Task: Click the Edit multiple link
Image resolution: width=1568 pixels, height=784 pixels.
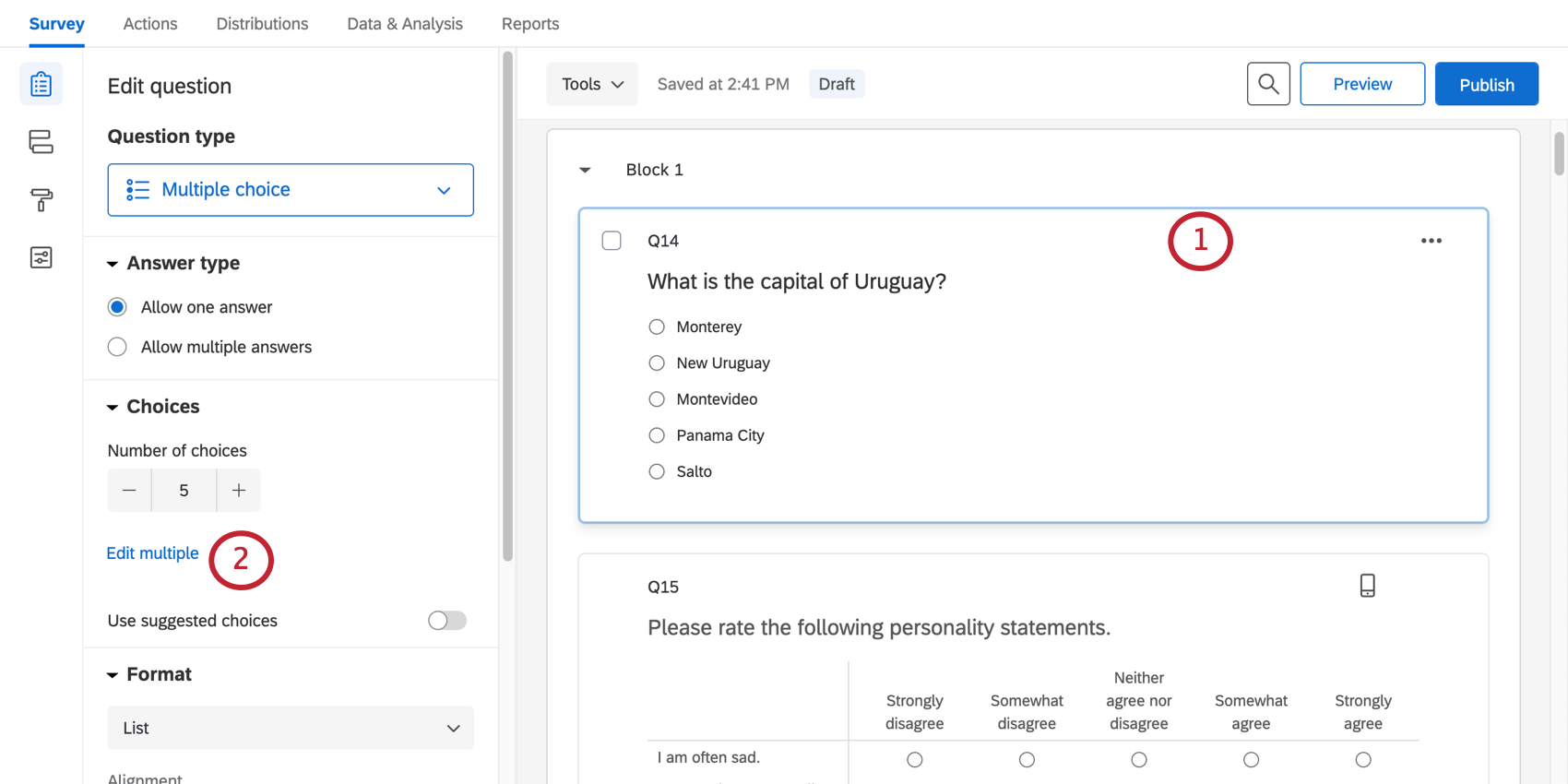Action: (152, 553)
